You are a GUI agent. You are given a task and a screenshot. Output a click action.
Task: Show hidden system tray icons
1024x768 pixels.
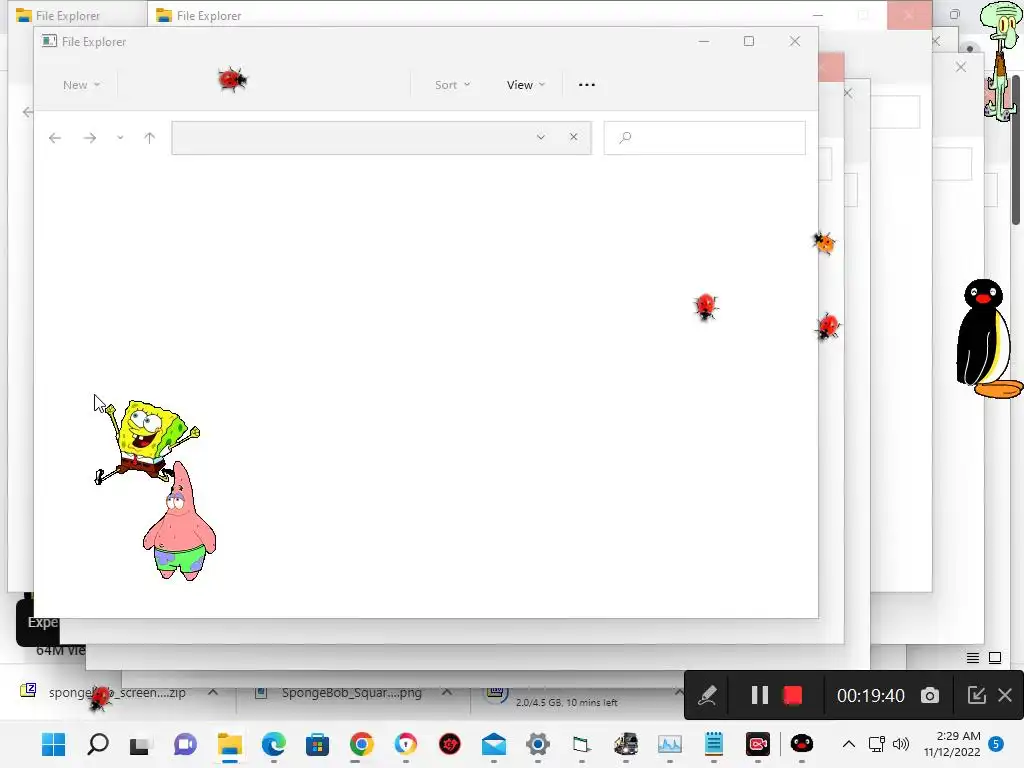848,744
